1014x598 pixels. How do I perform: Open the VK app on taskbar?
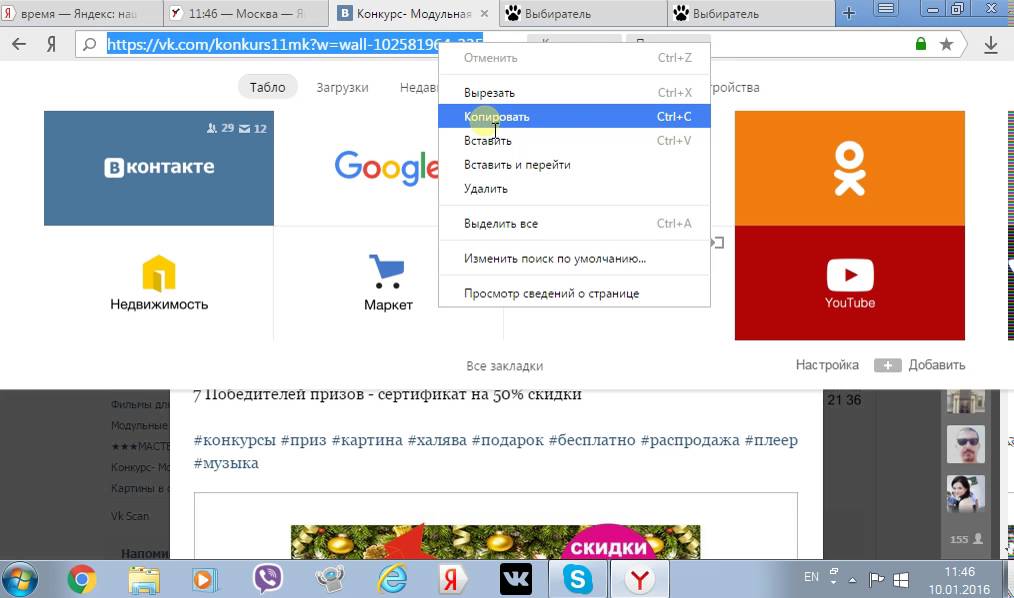point(515,579)
